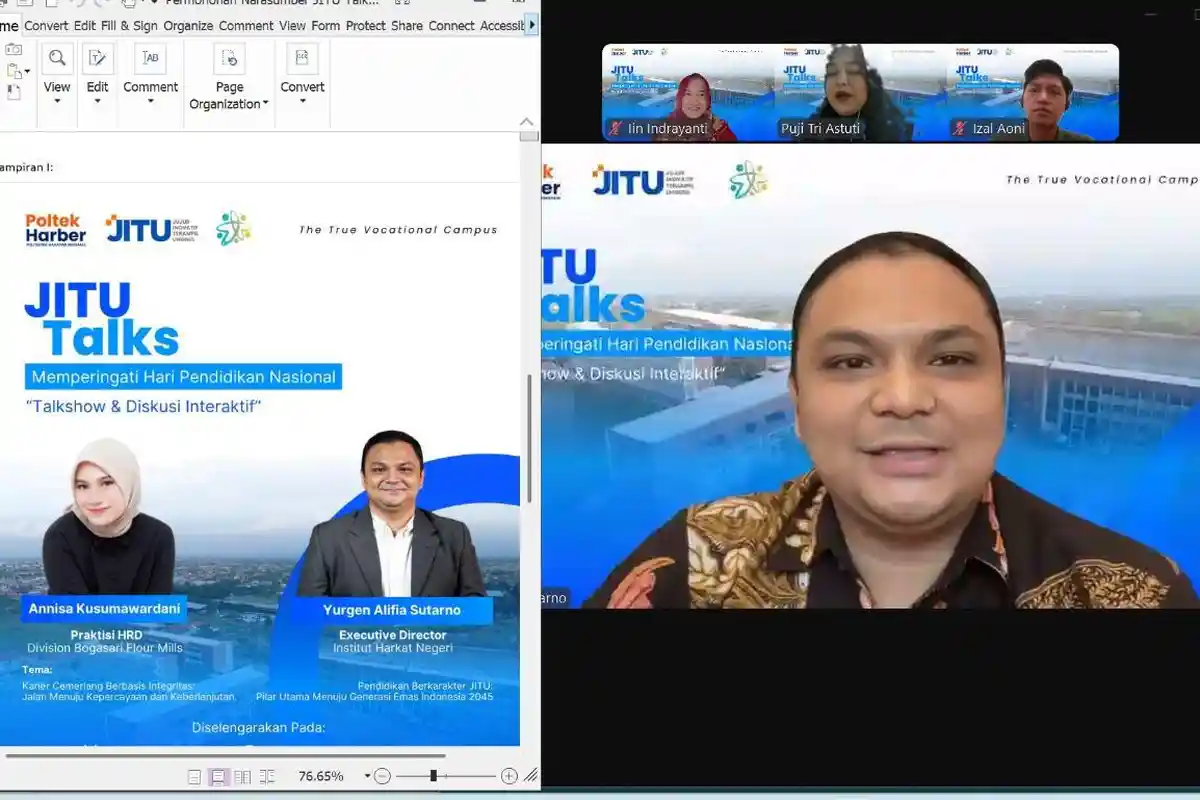Click the Convert OCR icon
The image size is (1200, 800).
point(302,59)
